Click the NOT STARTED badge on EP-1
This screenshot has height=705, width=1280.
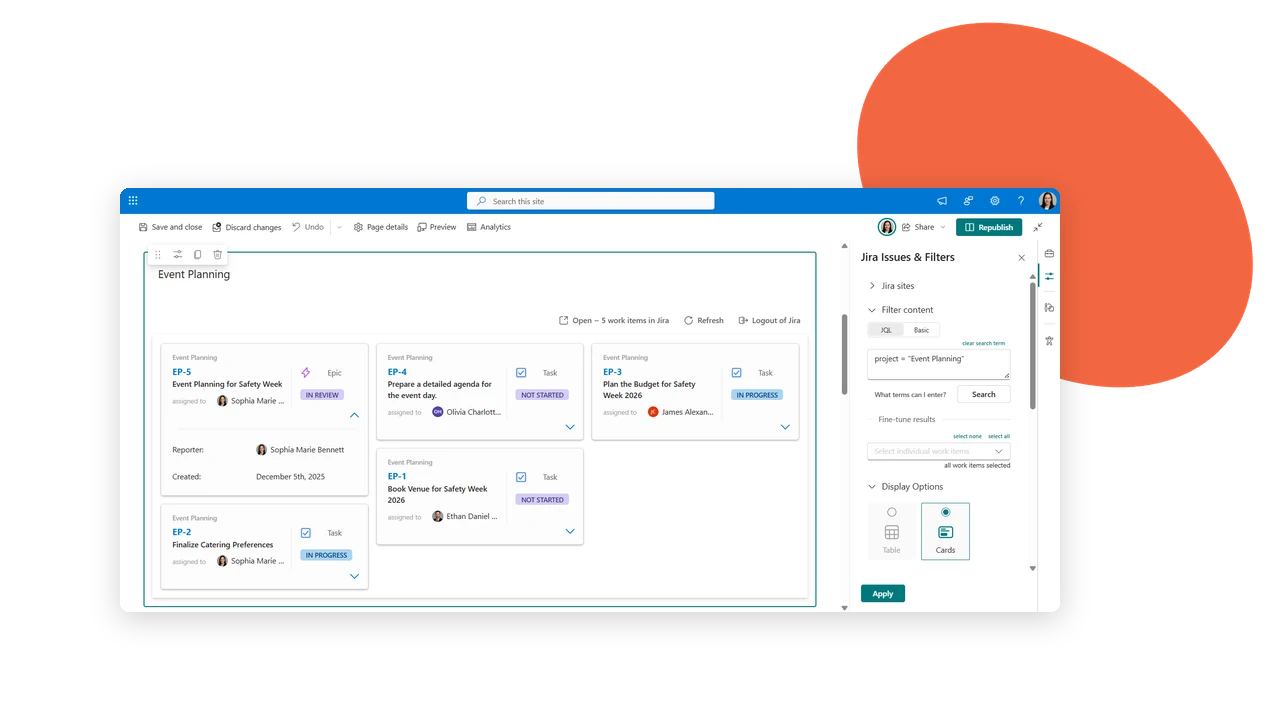(542, 499)
